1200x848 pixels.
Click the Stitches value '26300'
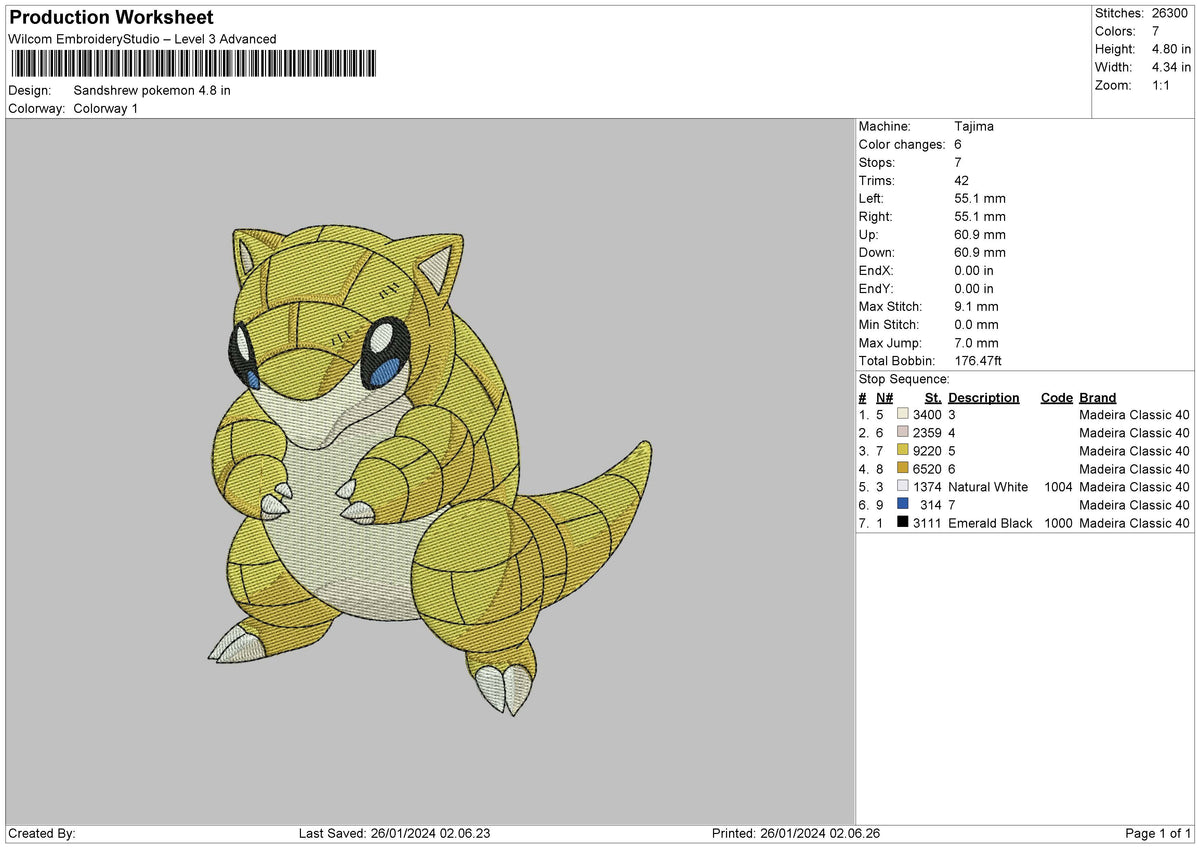(1170, 13)
